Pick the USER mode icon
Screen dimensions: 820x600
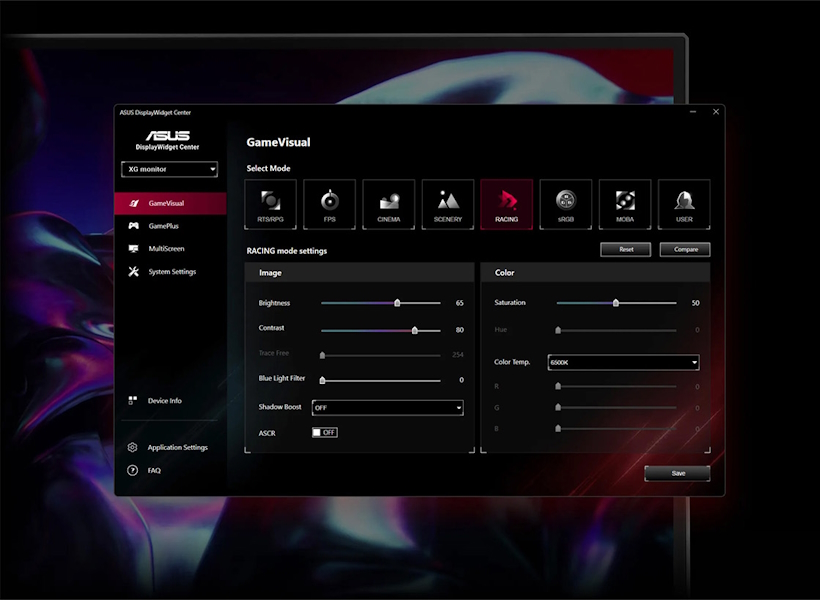pos(683,203)
